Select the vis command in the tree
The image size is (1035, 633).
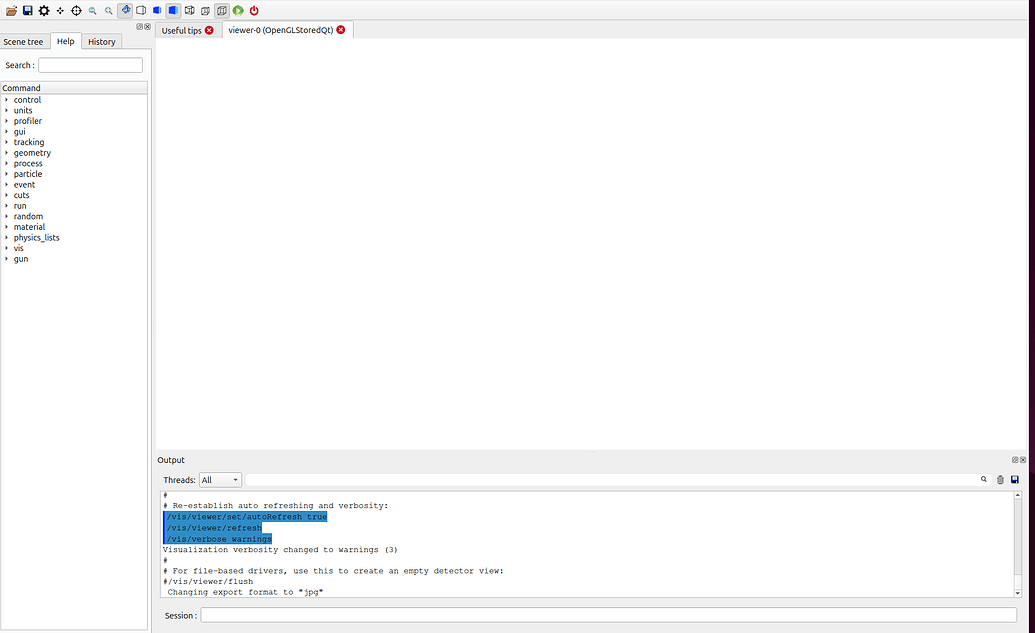coord(18,248)
